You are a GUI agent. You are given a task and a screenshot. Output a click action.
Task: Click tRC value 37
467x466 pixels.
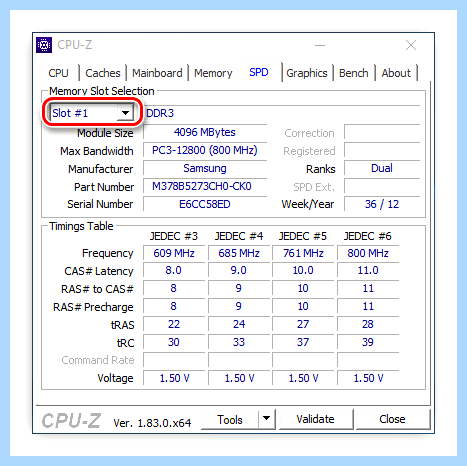point(303,342)
